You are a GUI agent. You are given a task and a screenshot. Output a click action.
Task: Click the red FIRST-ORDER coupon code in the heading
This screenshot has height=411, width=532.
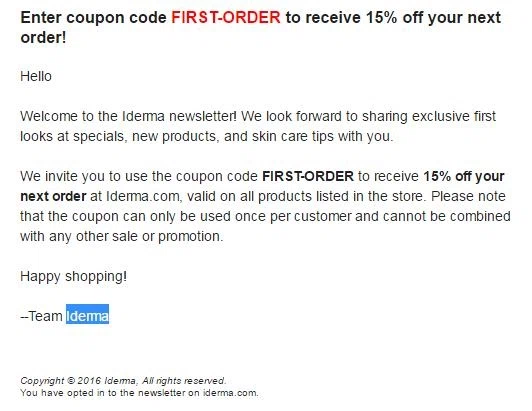226,17
